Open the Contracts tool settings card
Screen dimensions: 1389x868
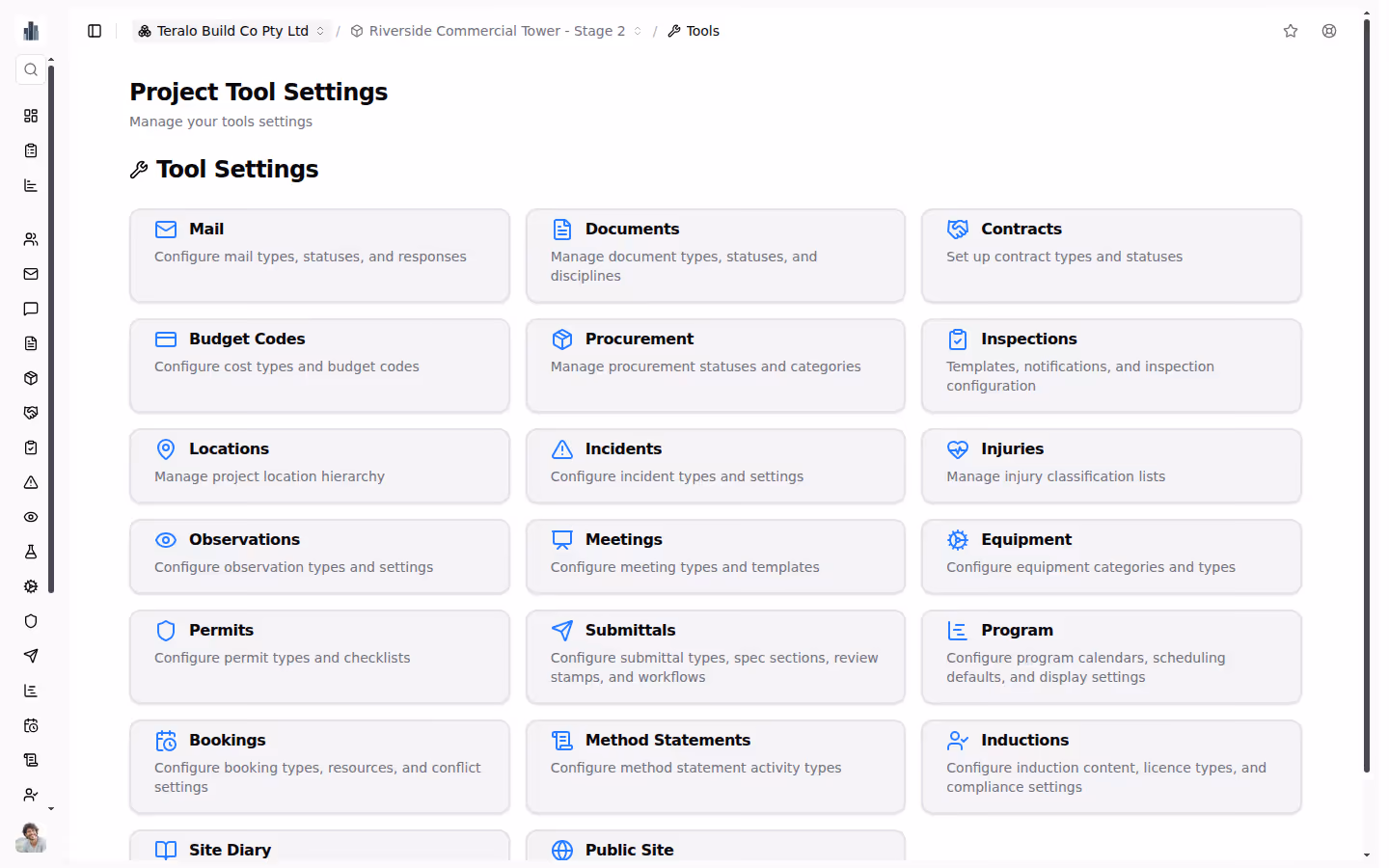point(1111,256)
